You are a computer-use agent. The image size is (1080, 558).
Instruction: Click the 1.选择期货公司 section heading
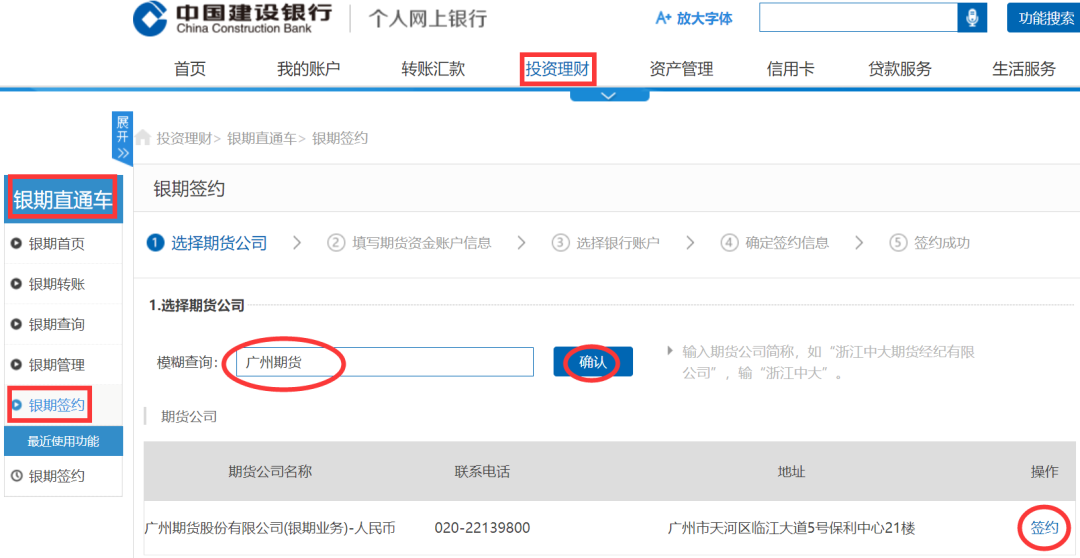(x=197, y=304)
